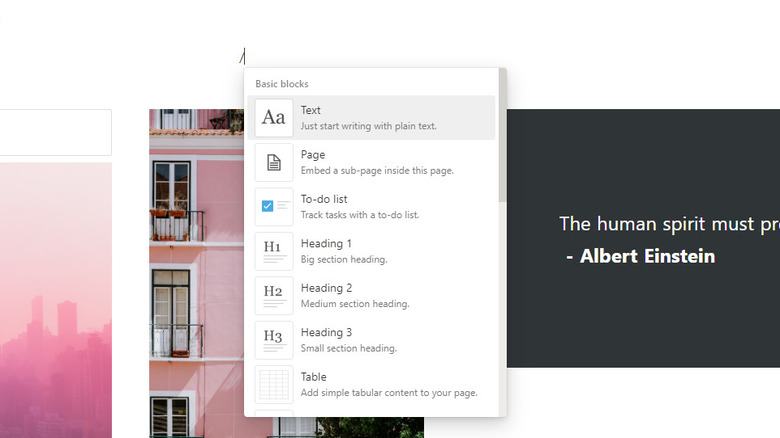780x438 pixels.
Task: Click the pink city skyline image
Action: 55,300
